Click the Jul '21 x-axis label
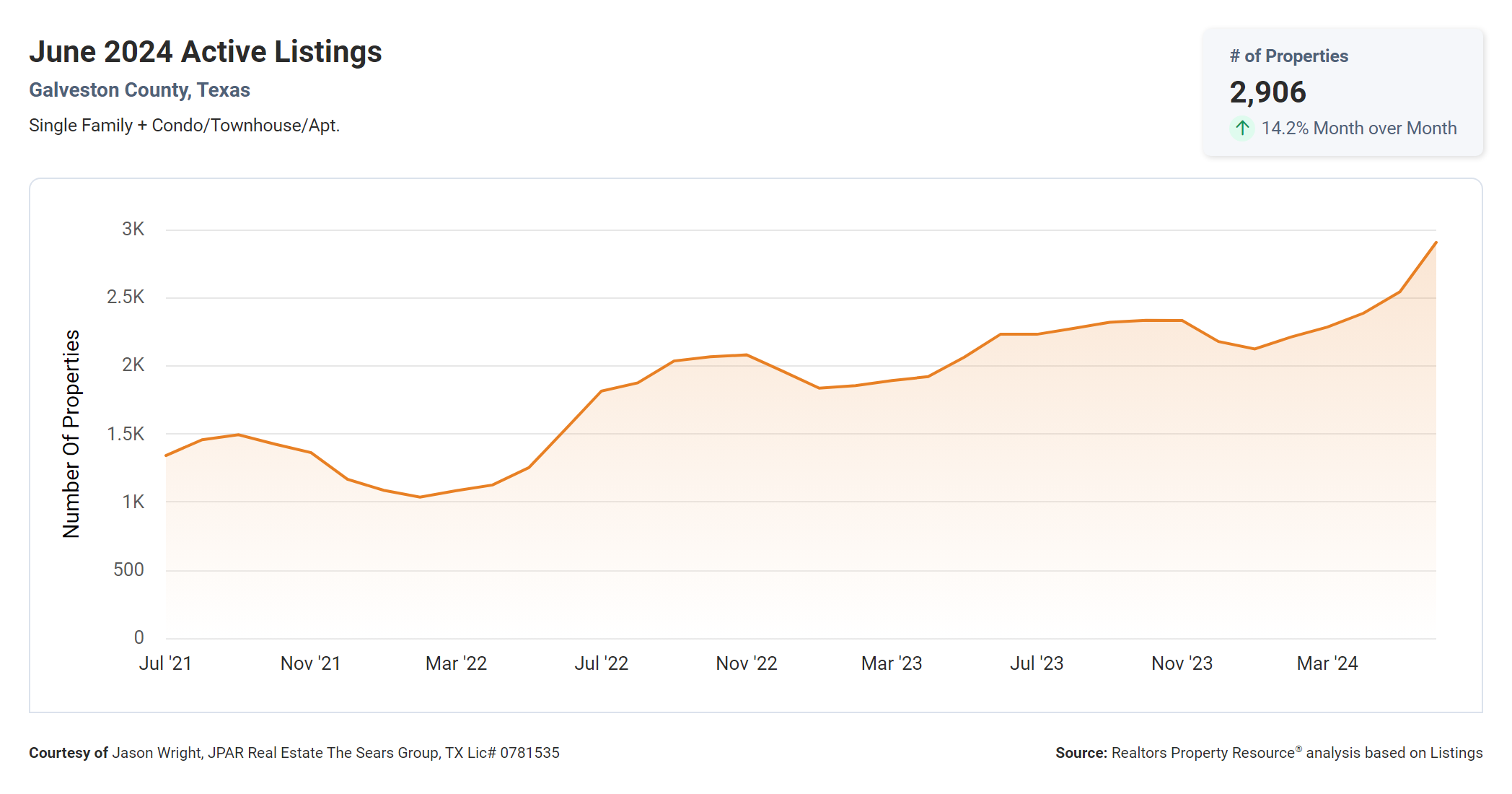This screenshot has width=1512, height=794. coord(165,663)
